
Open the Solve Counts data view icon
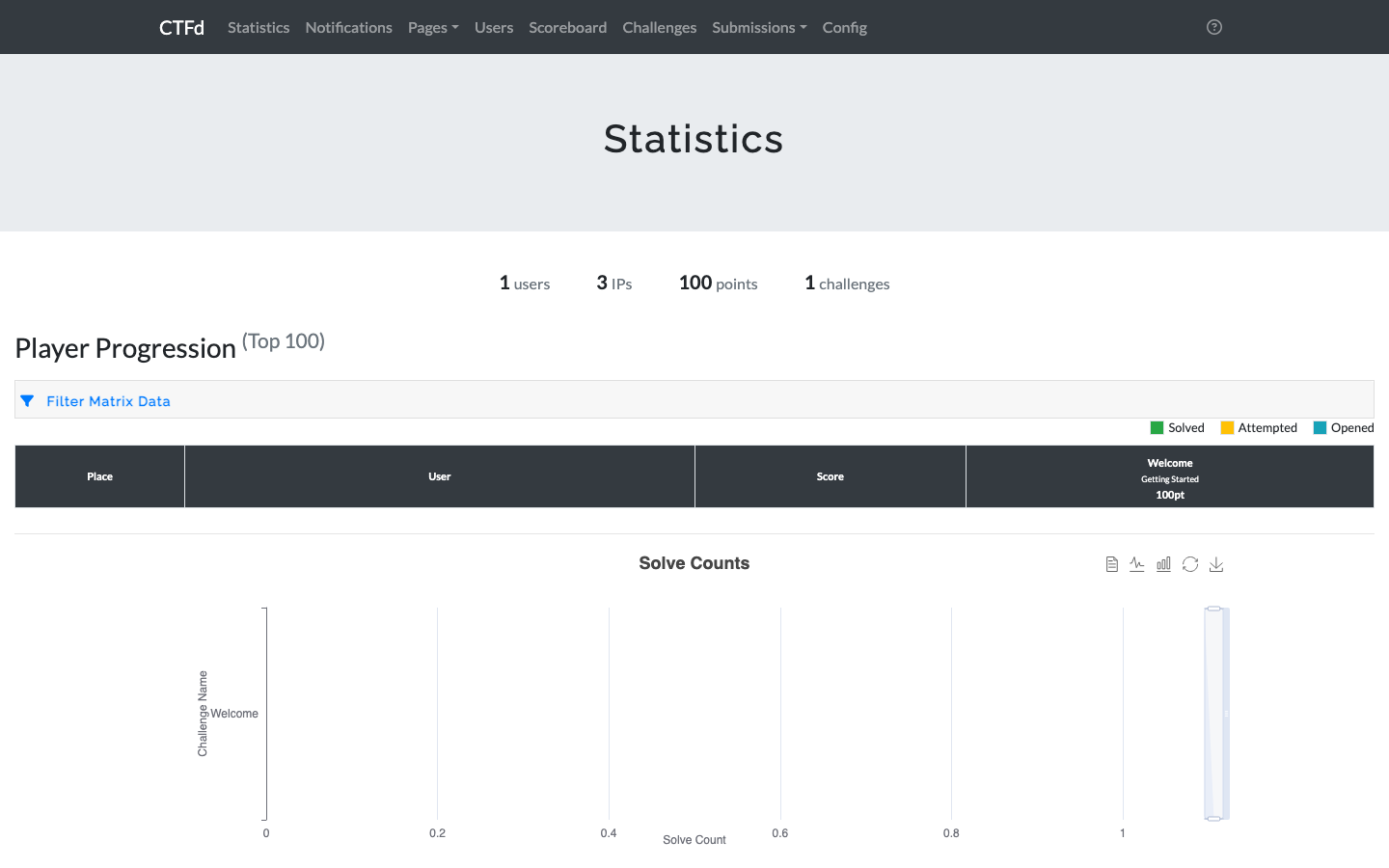pos(1111,564)
